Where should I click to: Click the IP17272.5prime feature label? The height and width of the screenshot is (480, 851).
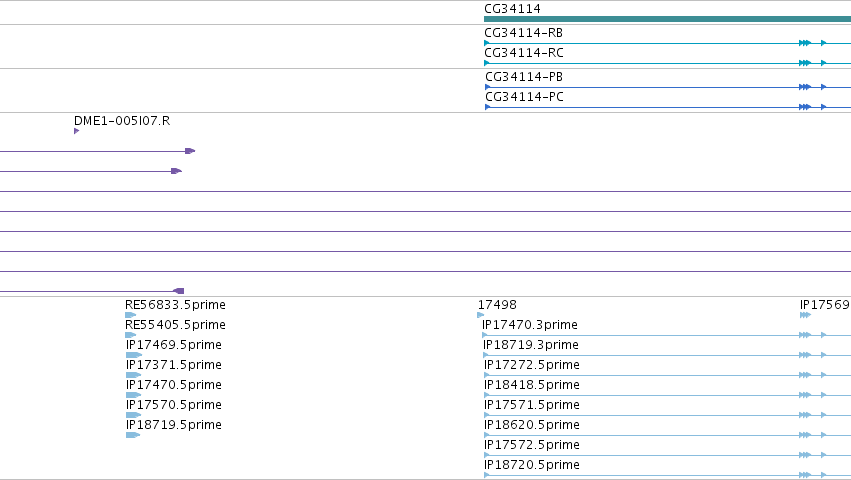click(x=531, y=364)
